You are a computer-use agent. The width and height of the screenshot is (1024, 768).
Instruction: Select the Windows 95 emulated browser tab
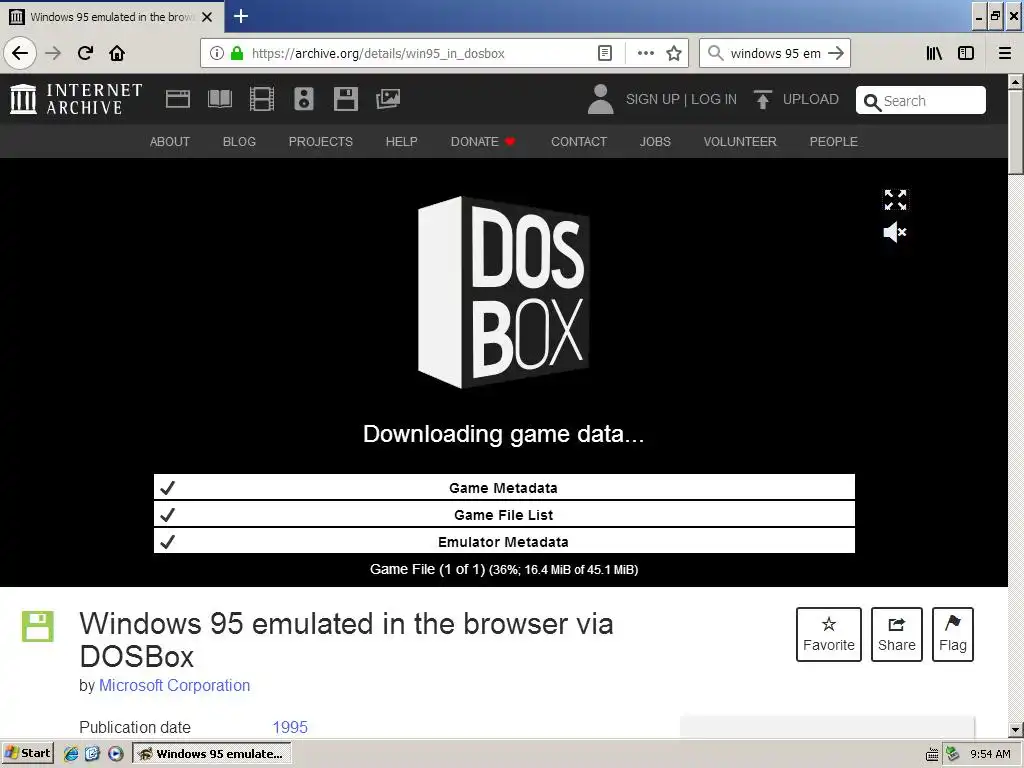point(112,17)
